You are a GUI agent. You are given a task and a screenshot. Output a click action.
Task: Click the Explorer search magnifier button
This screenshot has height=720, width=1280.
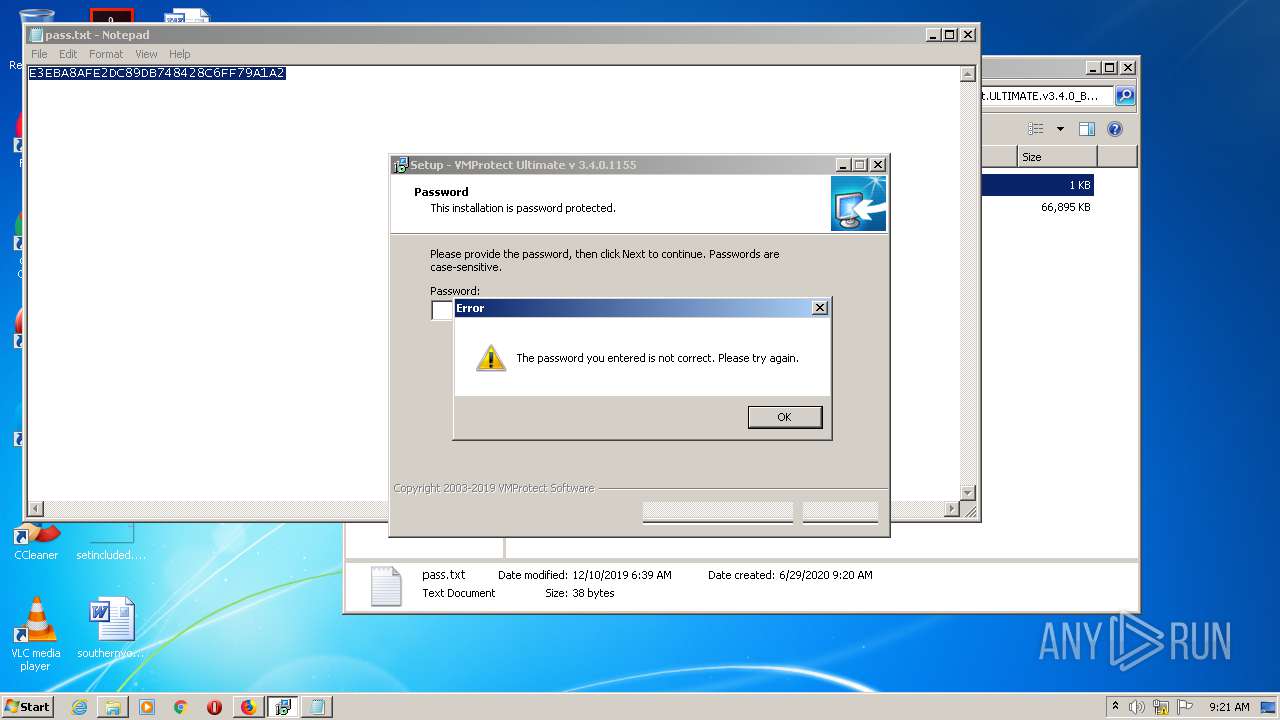[x=1125, y=96]
